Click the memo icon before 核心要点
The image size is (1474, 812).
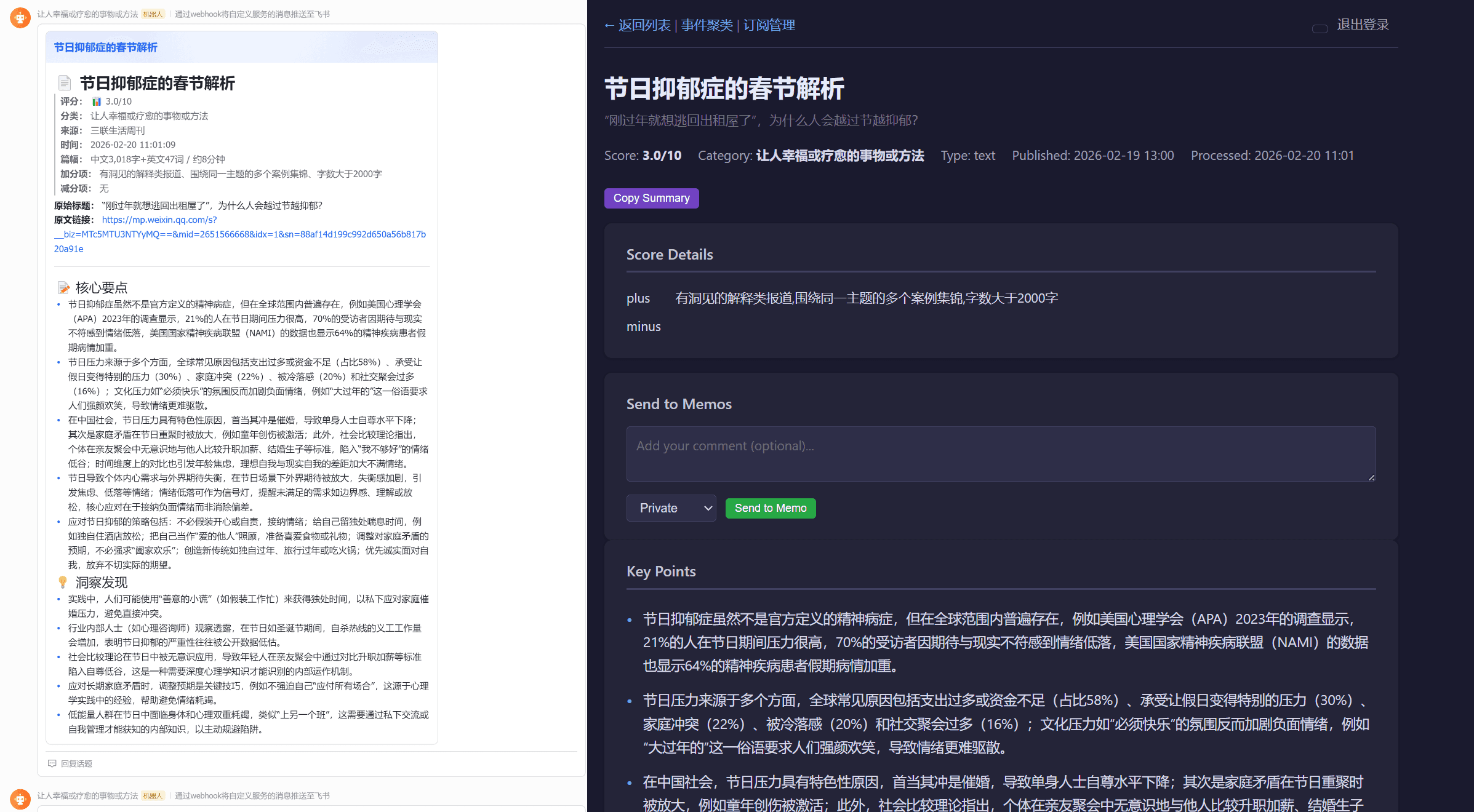point(63,287)
